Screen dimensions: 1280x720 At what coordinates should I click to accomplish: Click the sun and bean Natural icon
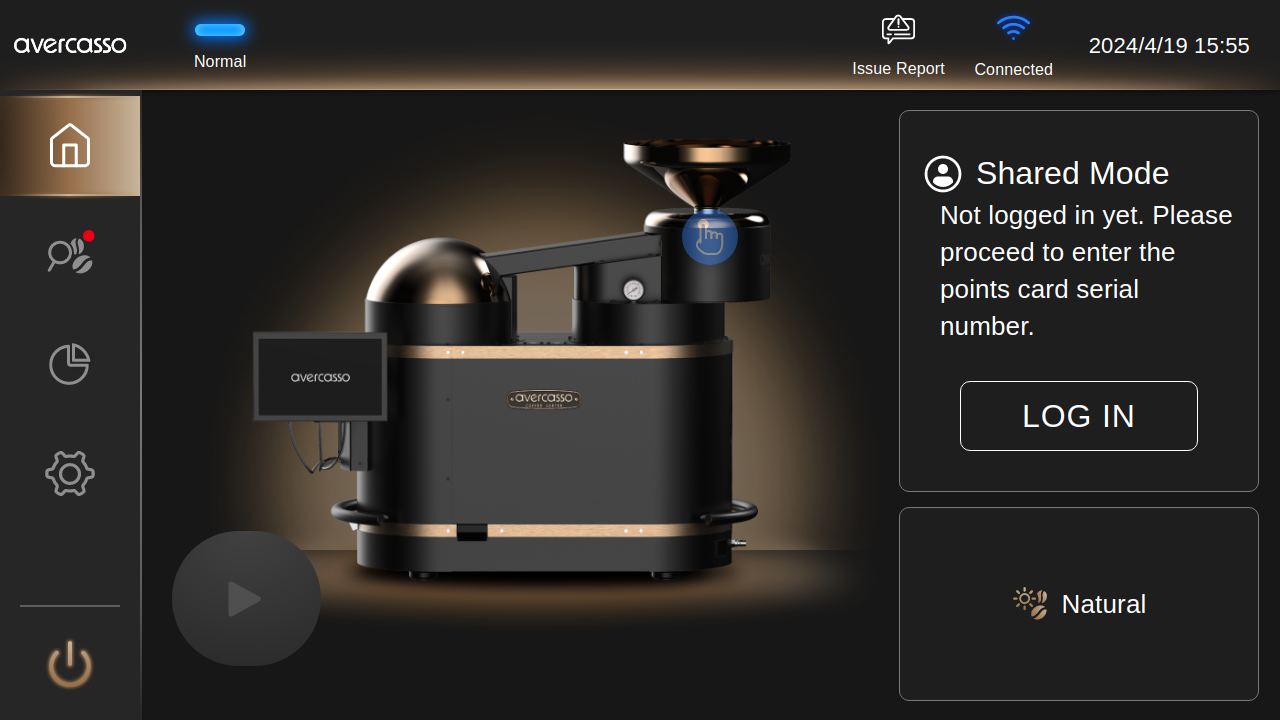point(1030,603)
